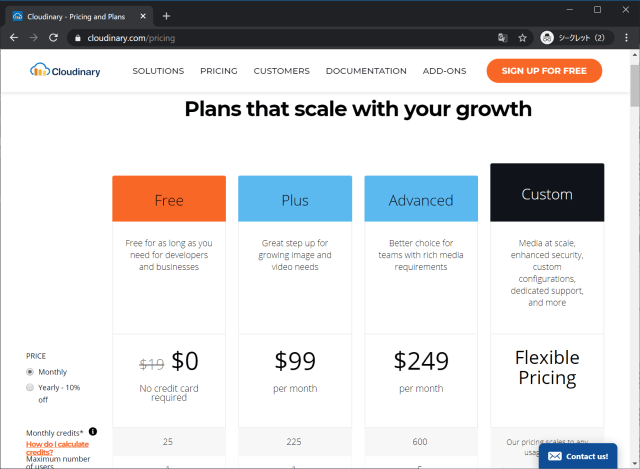
Task: Select Monthly price option
Action: tap(31, 372)
